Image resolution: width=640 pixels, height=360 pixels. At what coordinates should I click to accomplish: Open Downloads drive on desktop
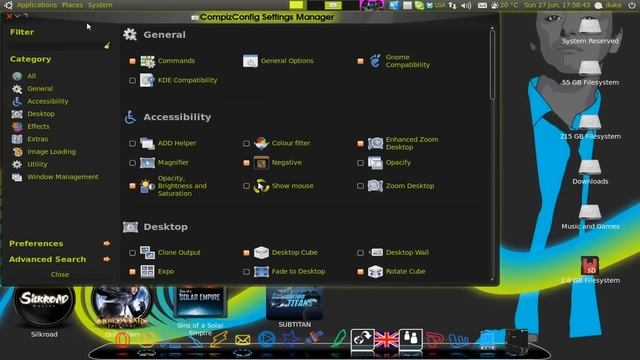tap(590, 167)
